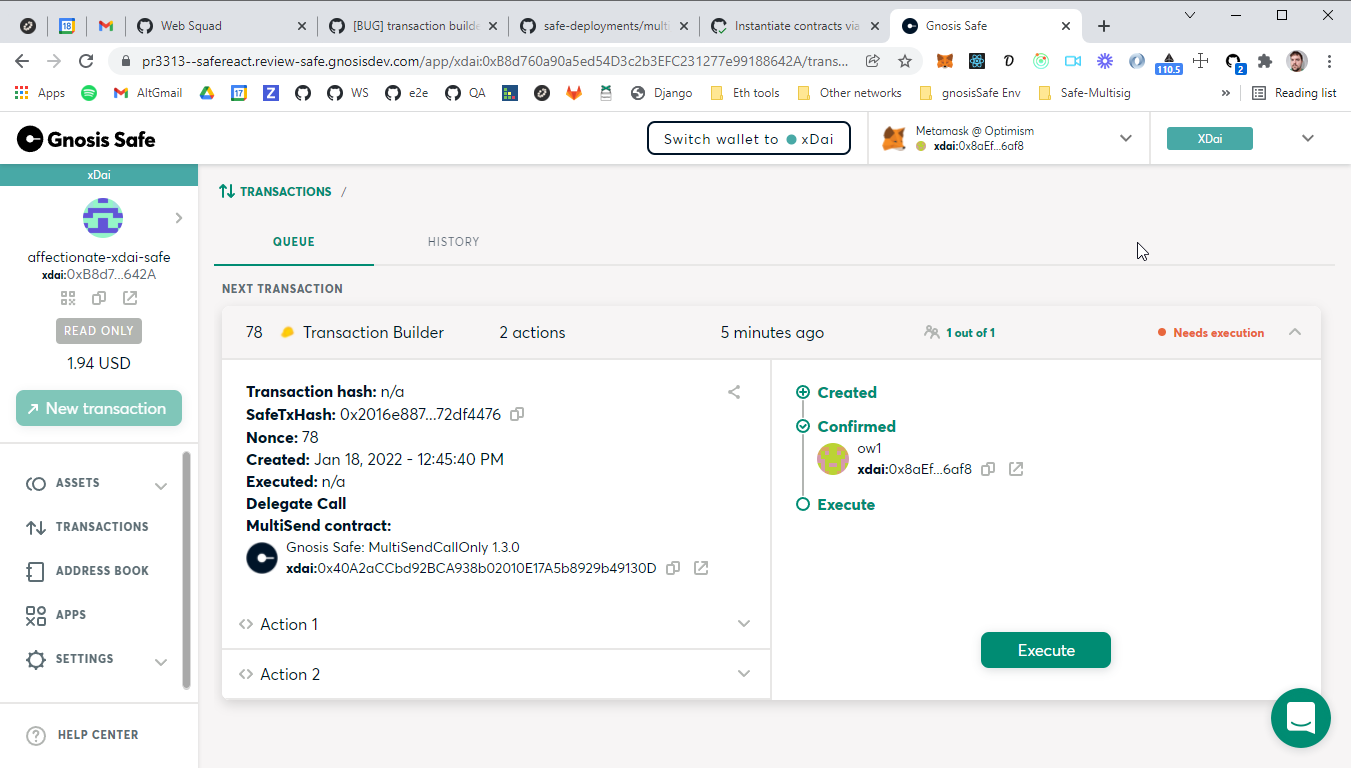Open the XDai network selector dropdown
Image resolution: width=1351 pixels, height=768 pixels.
tap(1307, 139)
